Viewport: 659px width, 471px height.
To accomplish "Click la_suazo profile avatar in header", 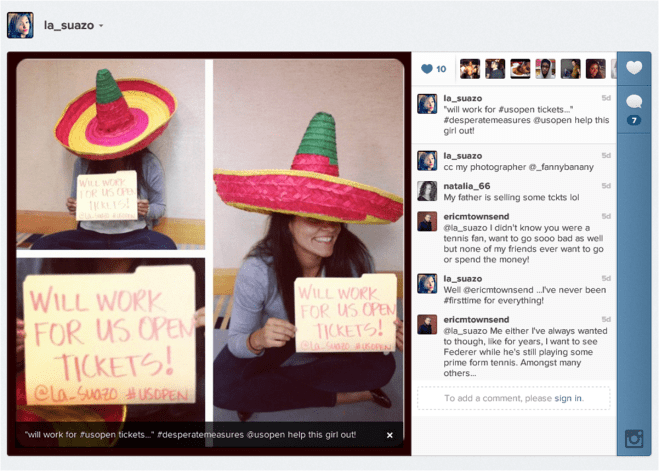I will coord(20,25).
